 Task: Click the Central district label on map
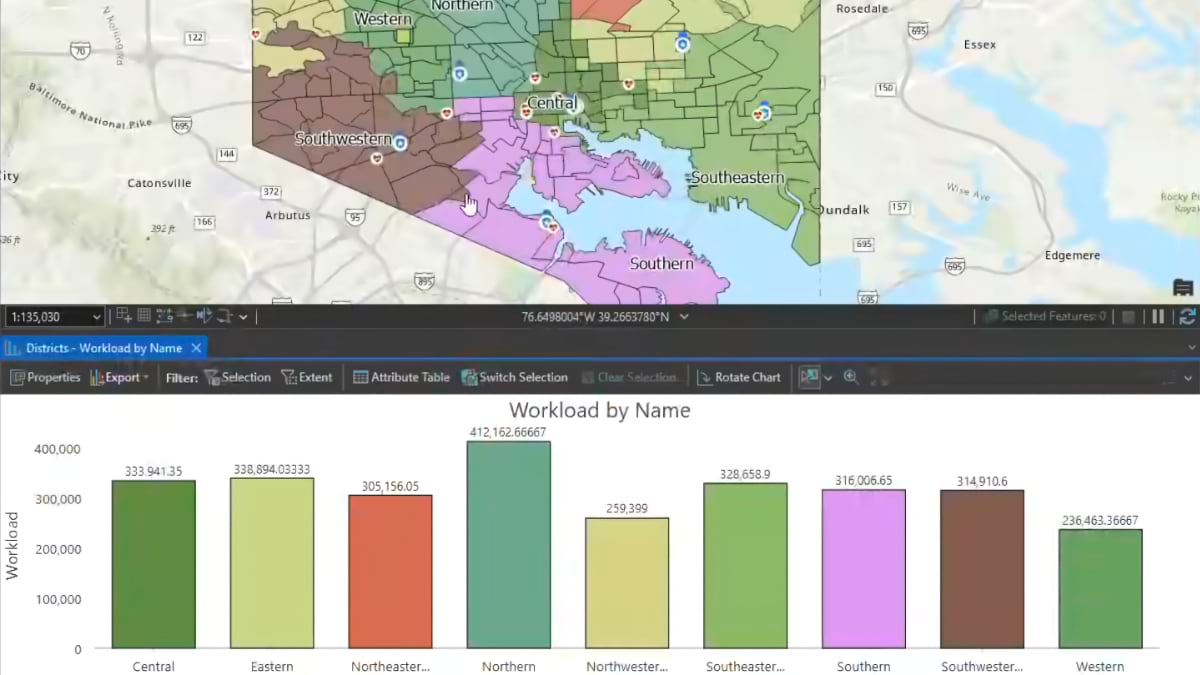(552, 103)
